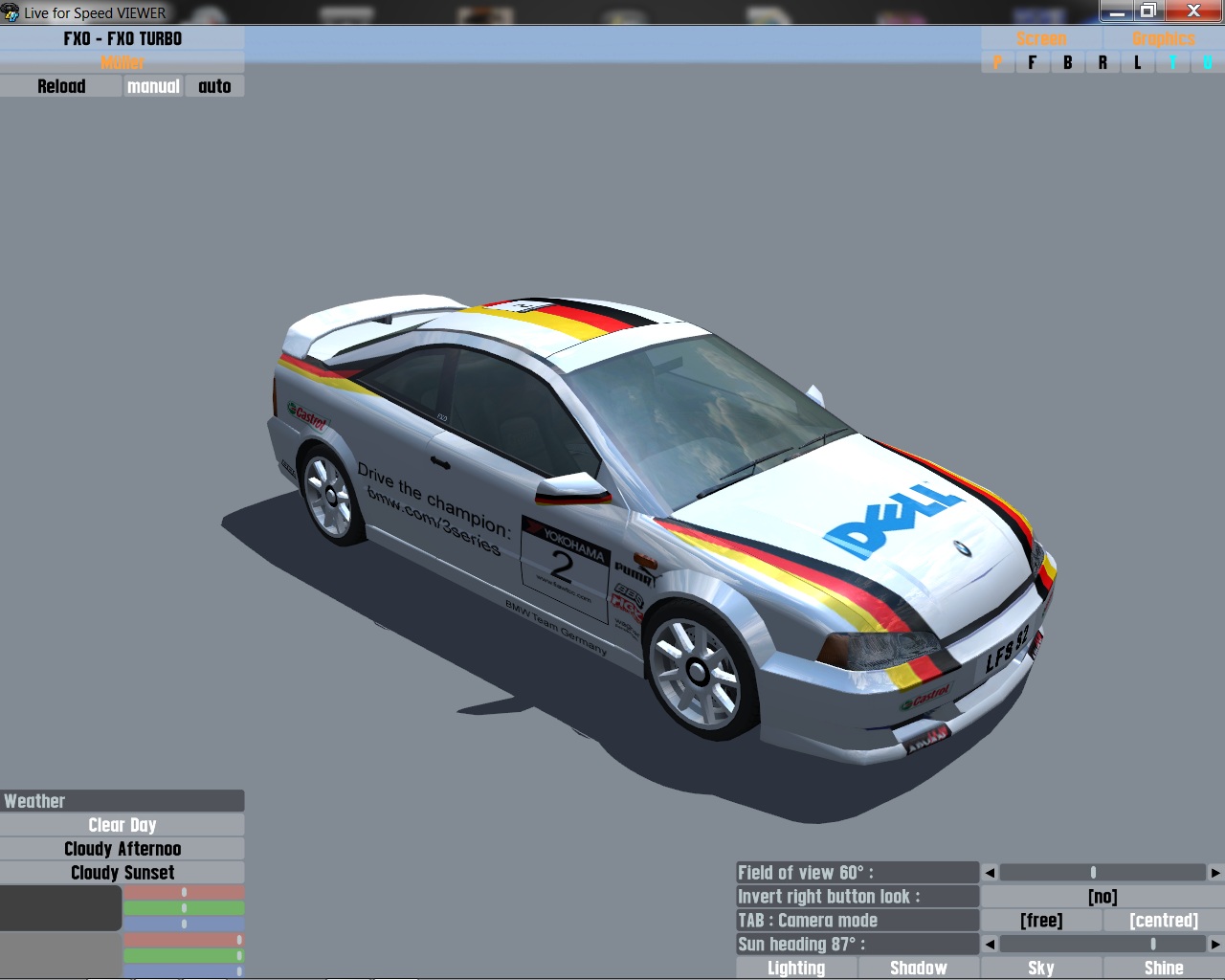Click the Sun heading 87° label

click(857, 945)
